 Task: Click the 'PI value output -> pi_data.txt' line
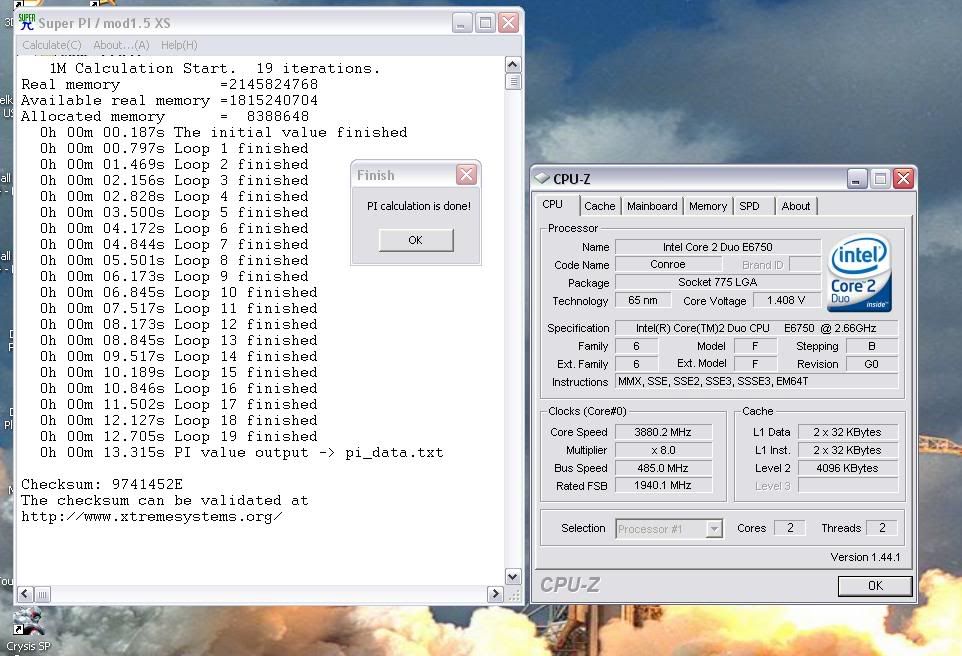click(242, 452)
